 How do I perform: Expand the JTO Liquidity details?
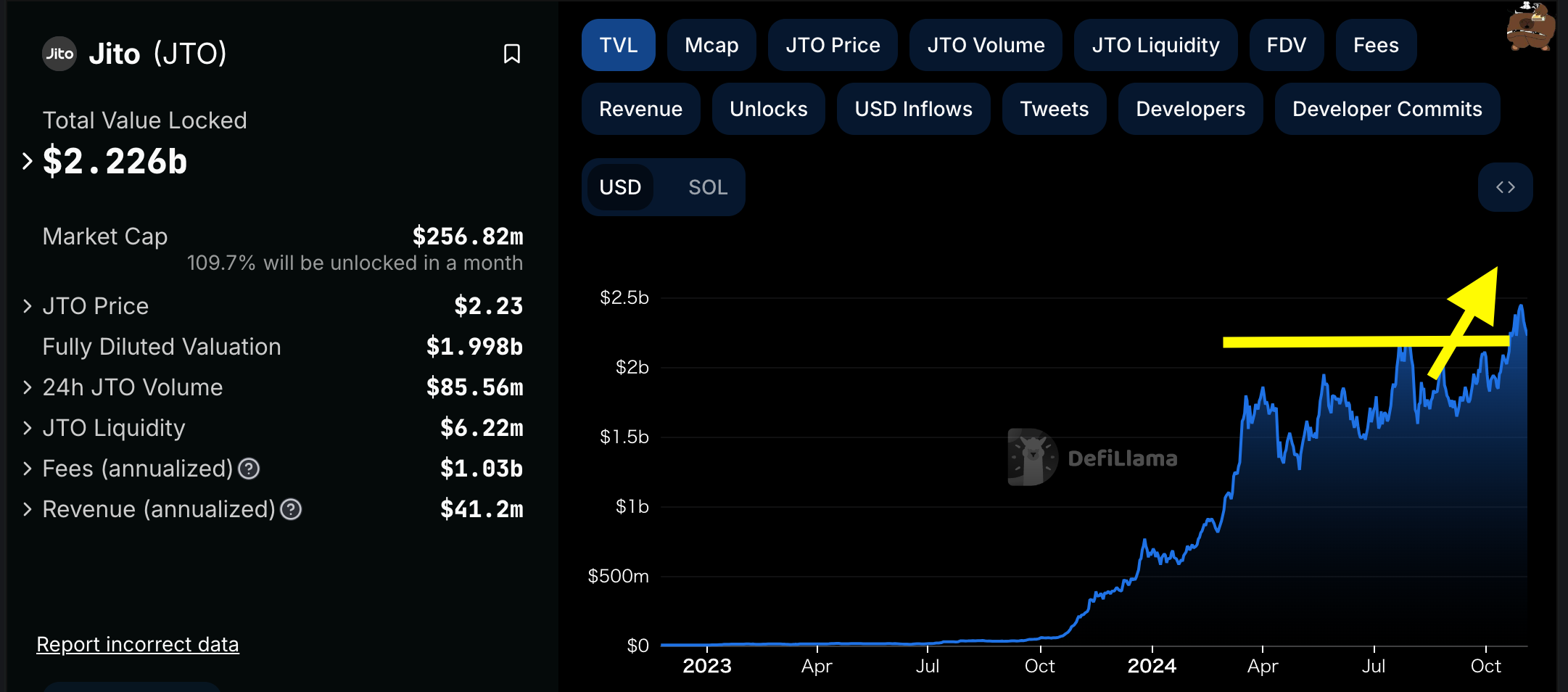28,428
